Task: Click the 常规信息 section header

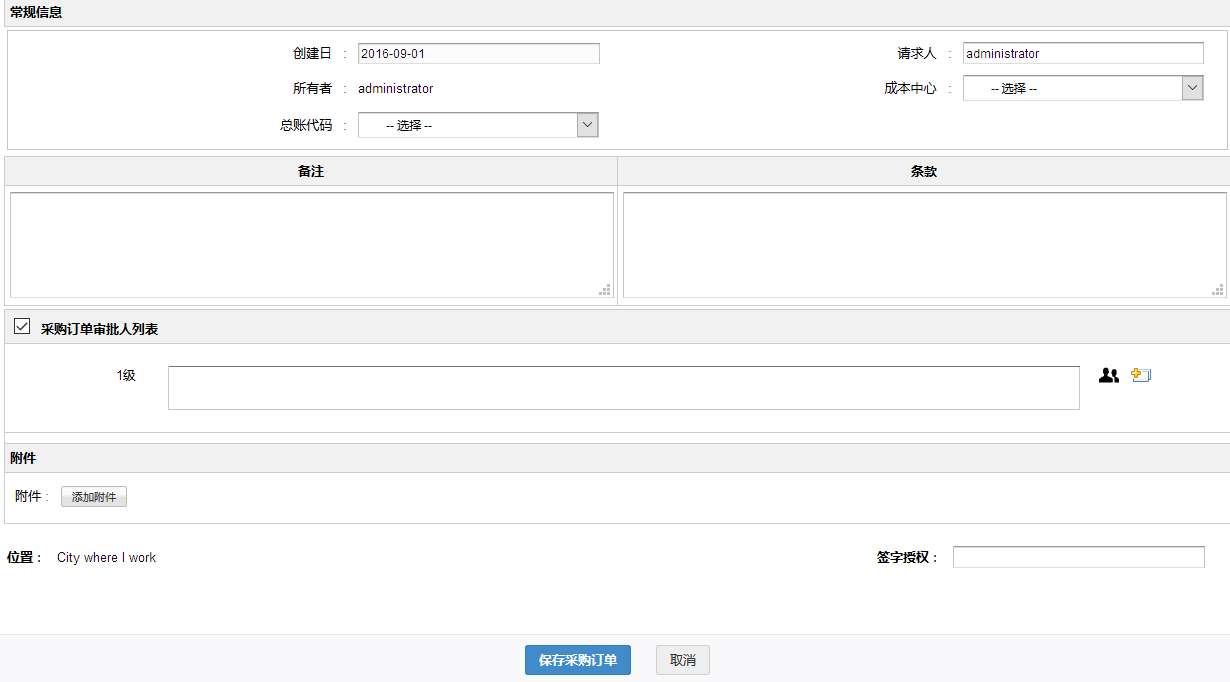Action: click(36, 13)
